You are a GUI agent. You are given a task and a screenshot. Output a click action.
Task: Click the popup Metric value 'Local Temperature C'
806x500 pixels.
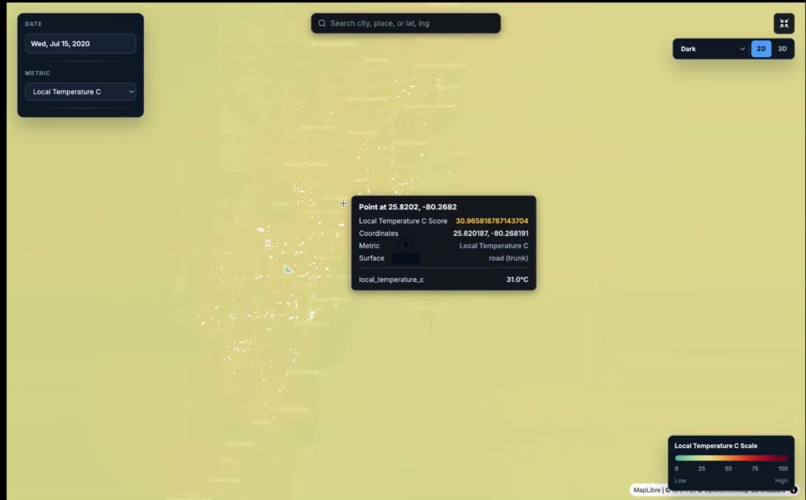[x=493, y=246]
